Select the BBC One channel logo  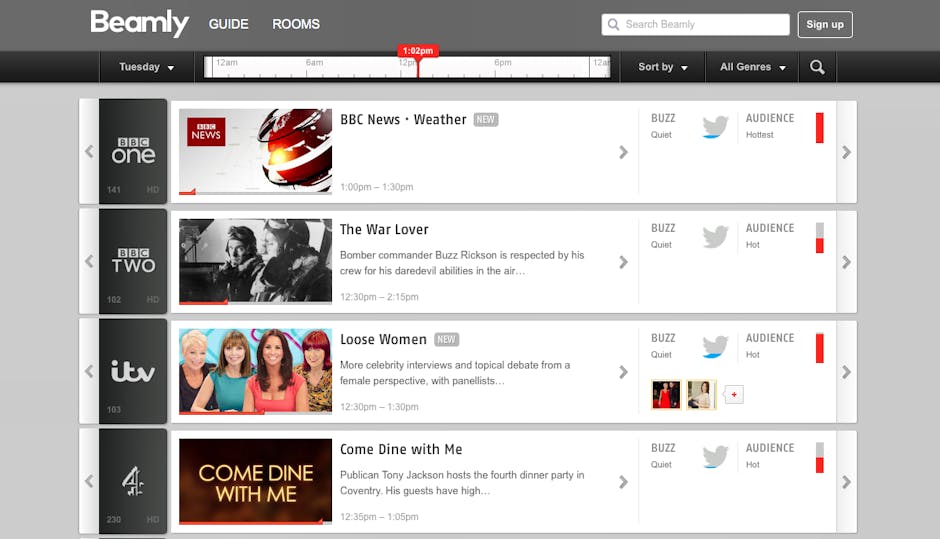pyautogui.click(x=133, y=150)
